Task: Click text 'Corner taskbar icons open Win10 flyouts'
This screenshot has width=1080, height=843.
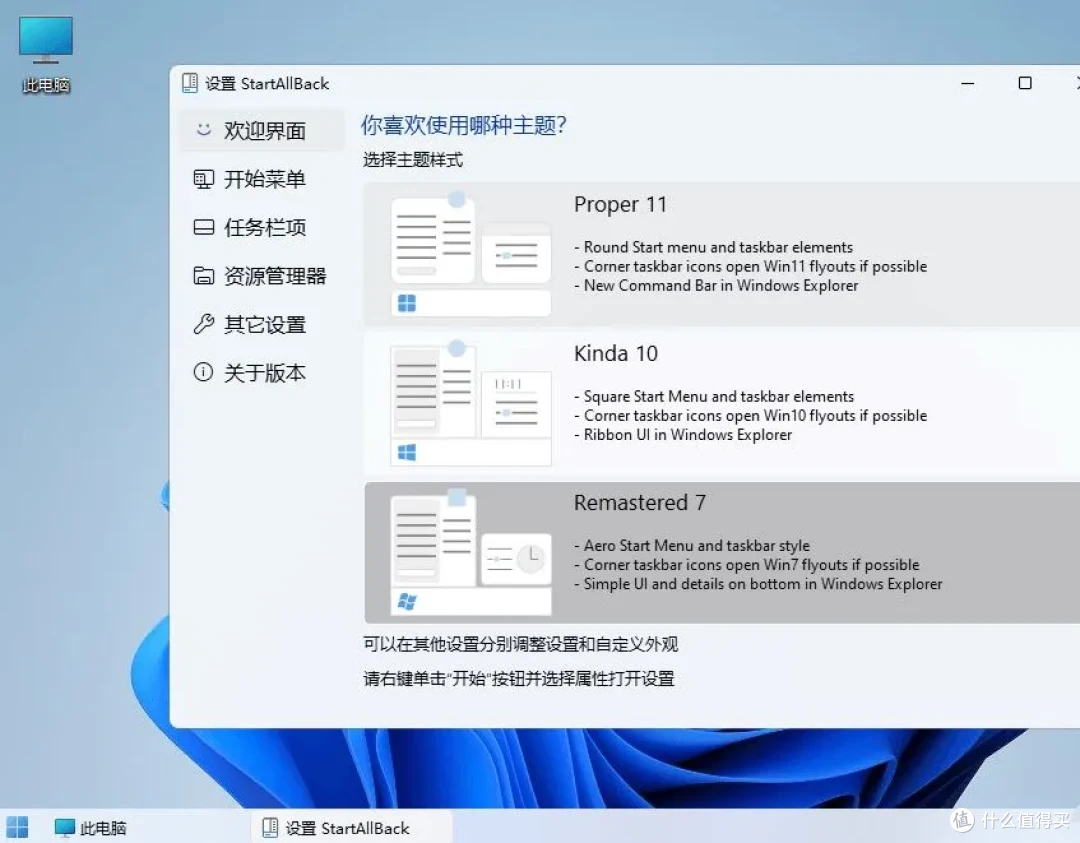Action: [709, 416]
